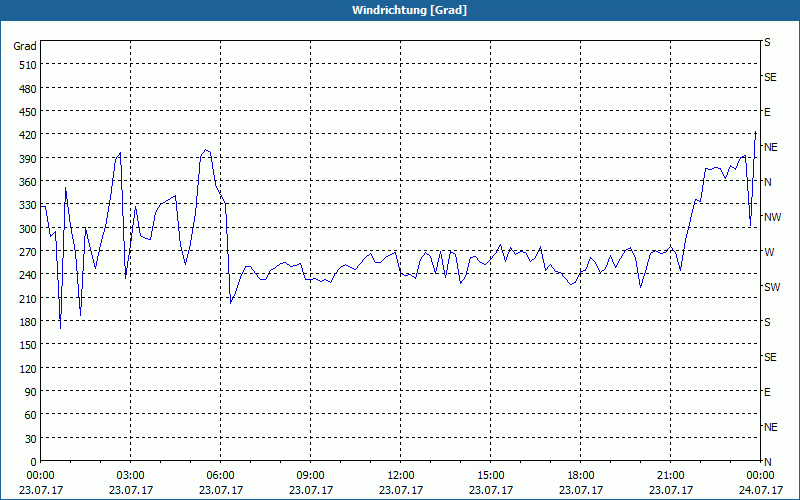Pick the 21:00 time label
This screenshot has width=800, height=500.
pos(670,476)
